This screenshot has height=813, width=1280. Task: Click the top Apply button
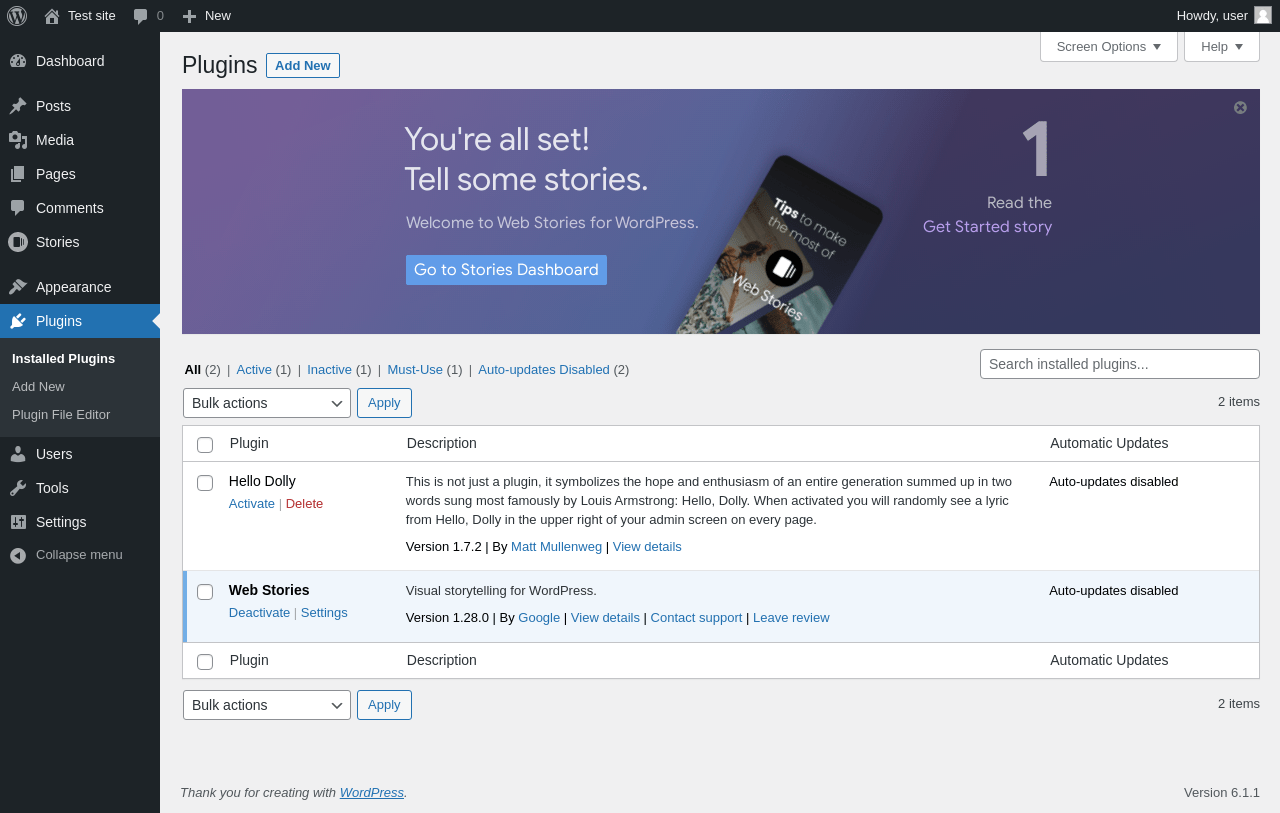(x=384, y=403)
